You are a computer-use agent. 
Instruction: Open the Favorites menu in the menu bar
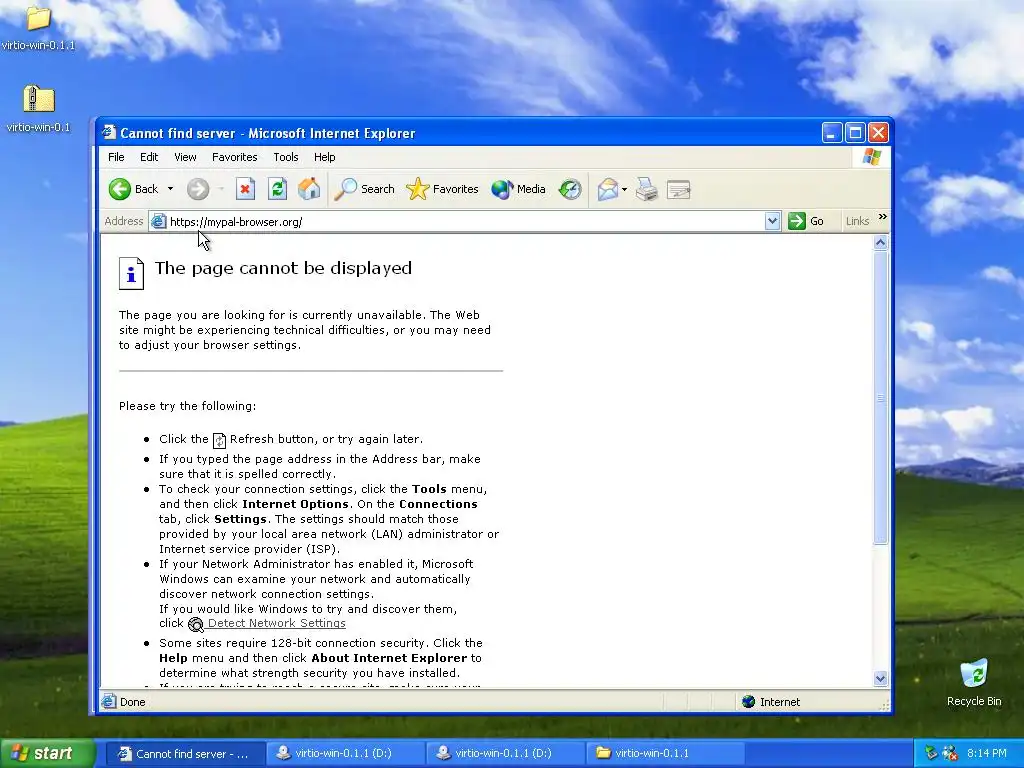tap(234, 157)
